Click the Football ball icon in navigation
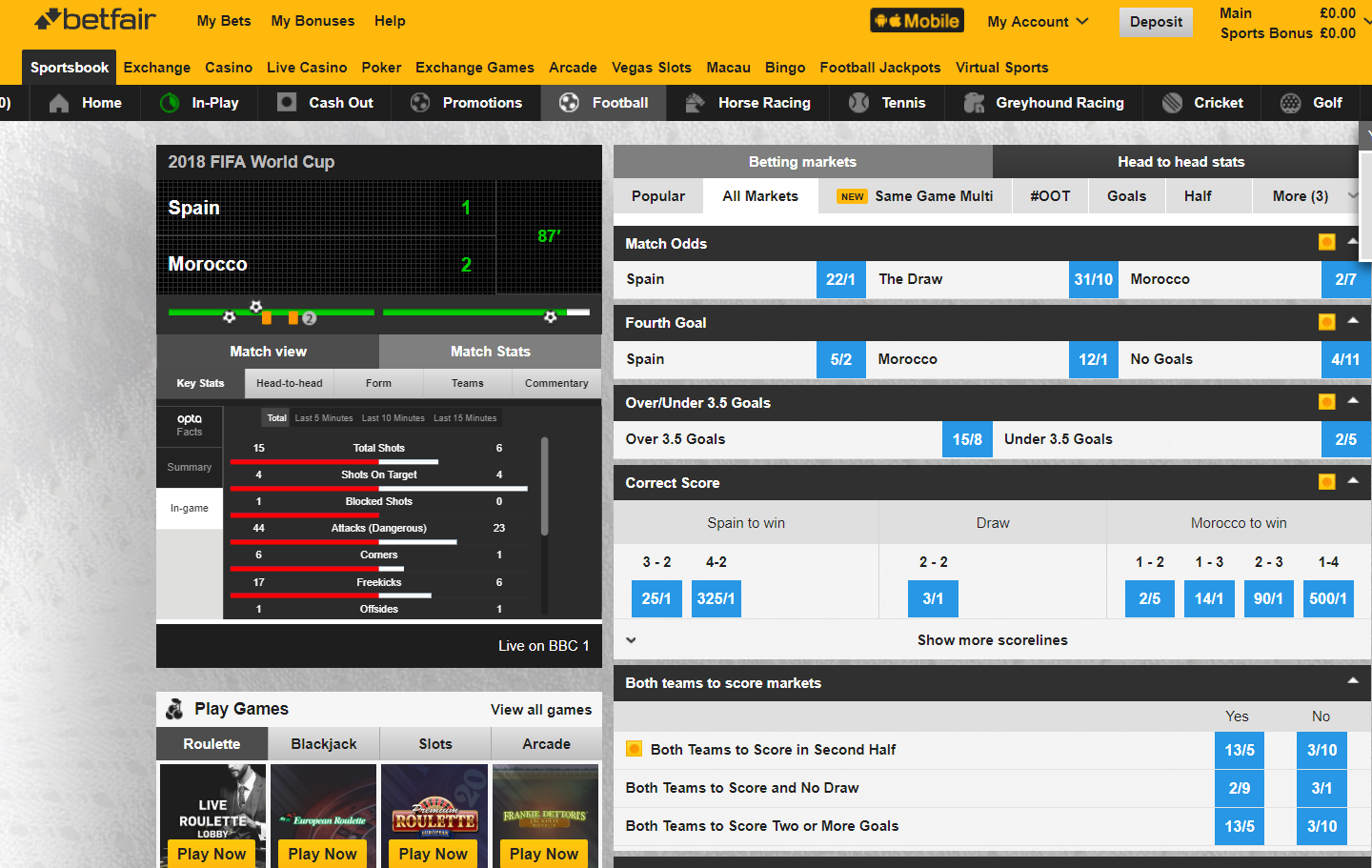Screen dimensions: 1372x868 569,103
